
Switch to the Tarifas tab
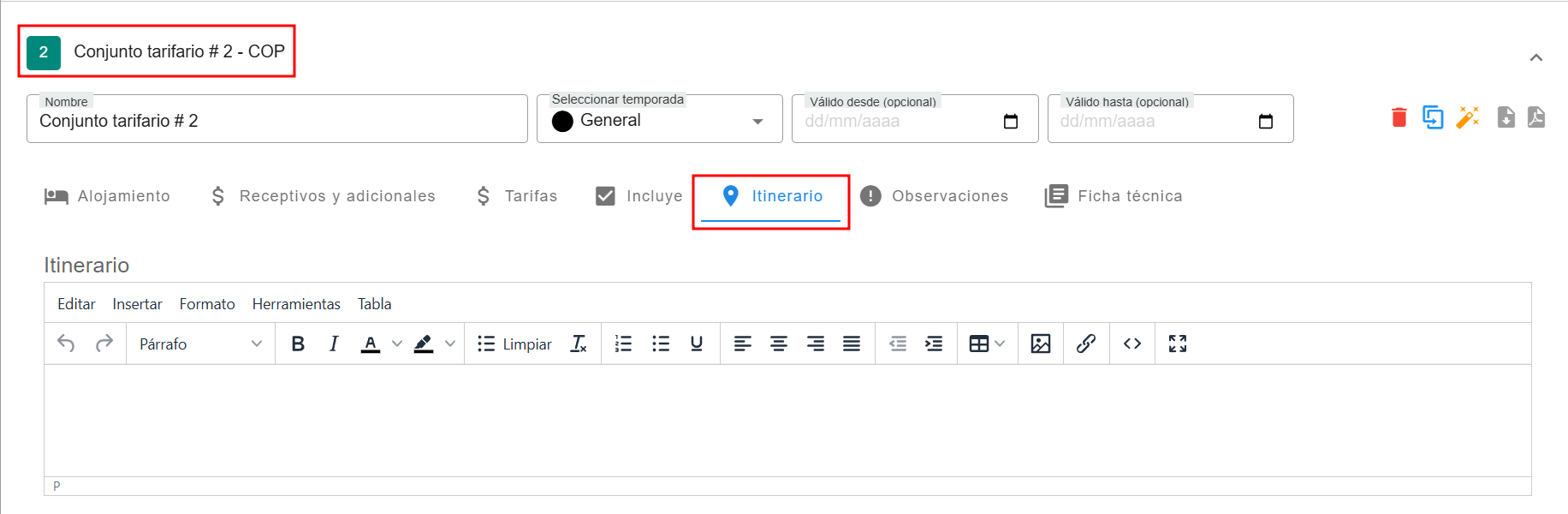tap(516, 196)
